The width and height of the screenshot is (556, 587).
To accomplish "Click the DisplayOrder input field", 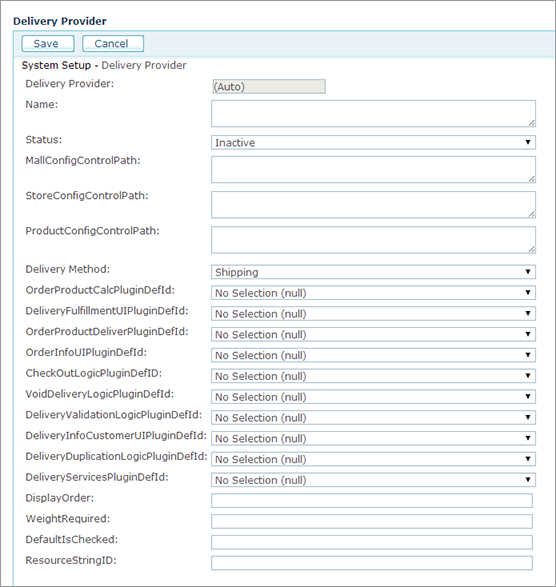I will pos(372,501).
